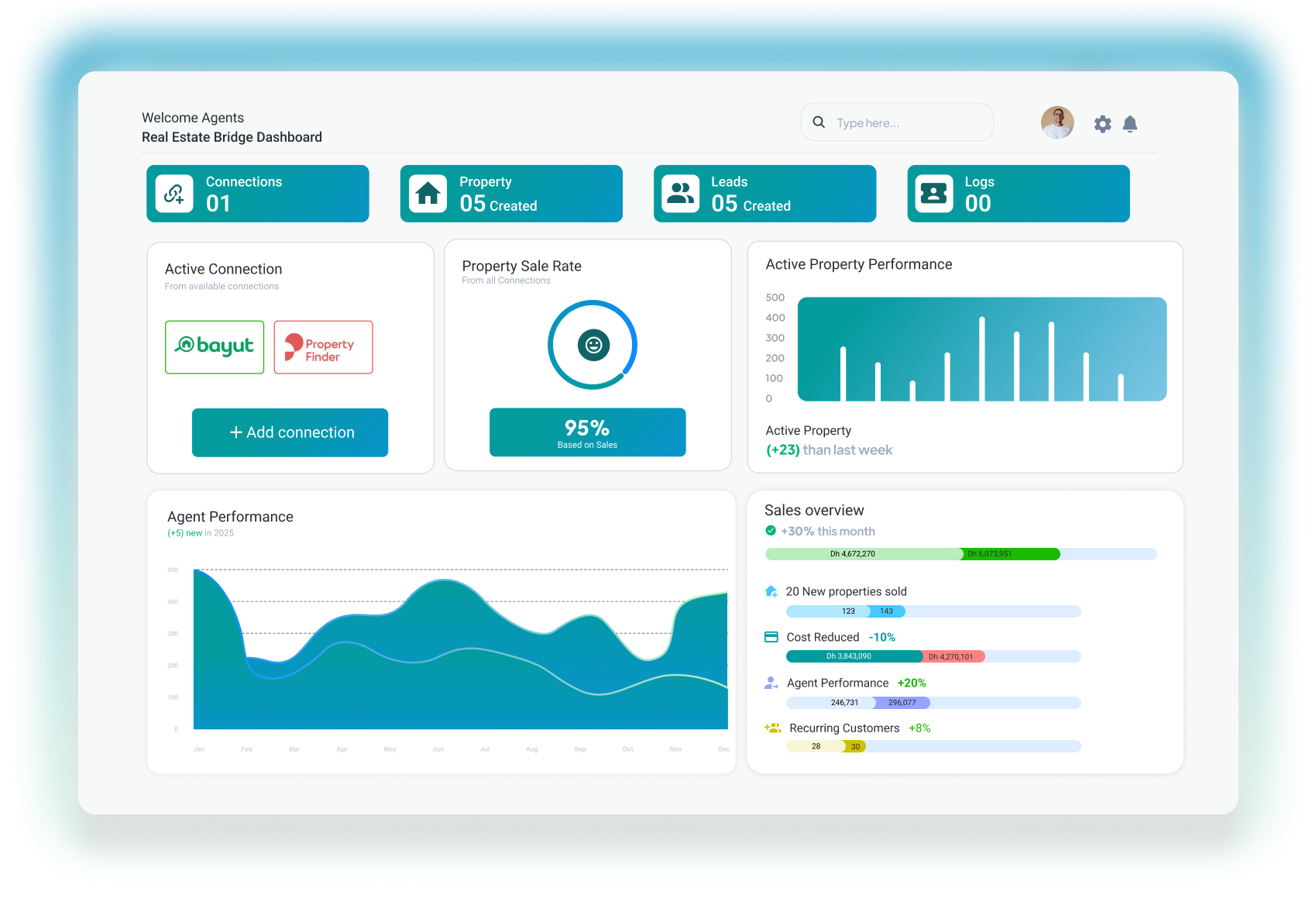Click the 95% Based on Sales button
Screen dimensions: 1316x902
tap(587, 432)
